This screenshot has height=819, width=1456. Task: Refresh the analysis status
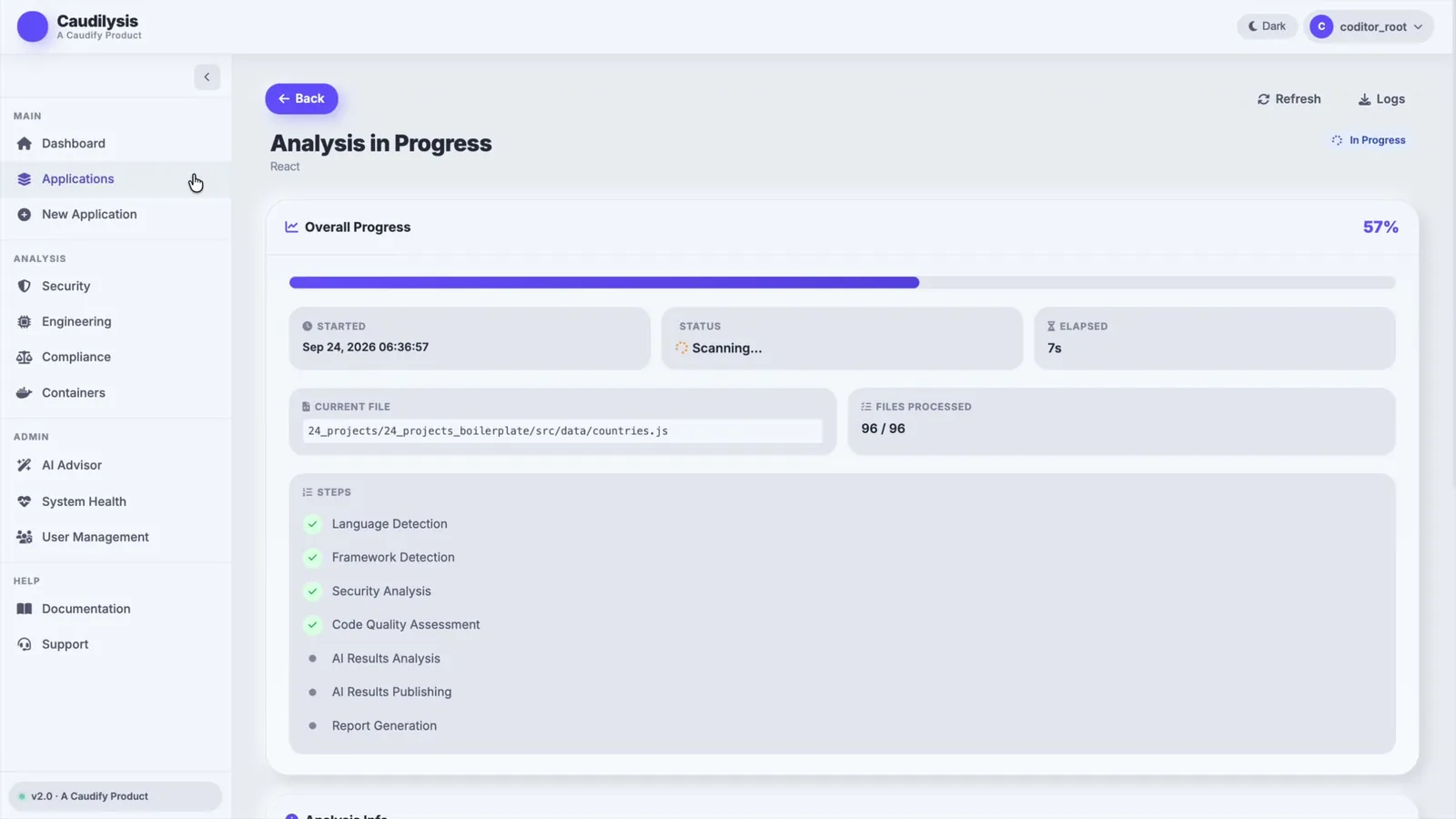[x=1289, y=99]
